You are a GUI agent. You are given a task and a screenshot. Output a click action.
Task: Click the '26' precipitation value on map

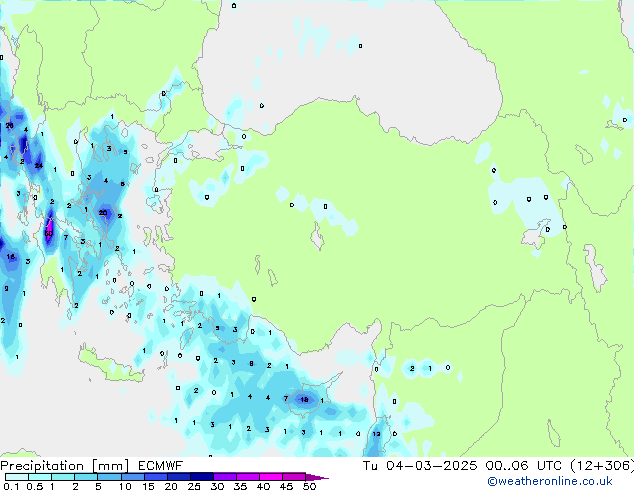9,126
